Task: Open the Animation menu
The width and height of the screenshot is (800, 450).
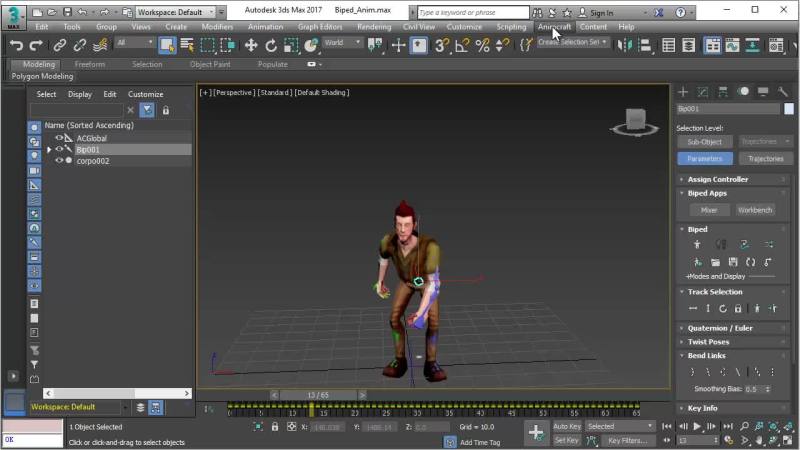Action: tap(265, 27)
